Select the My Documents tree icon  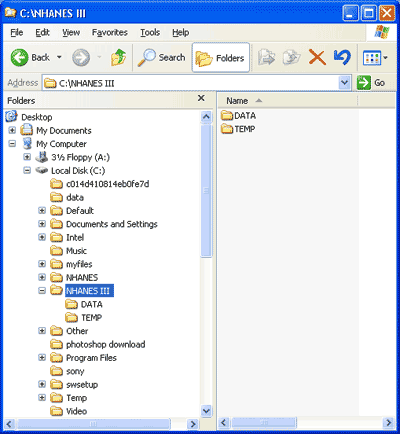(x=27, y=130)
